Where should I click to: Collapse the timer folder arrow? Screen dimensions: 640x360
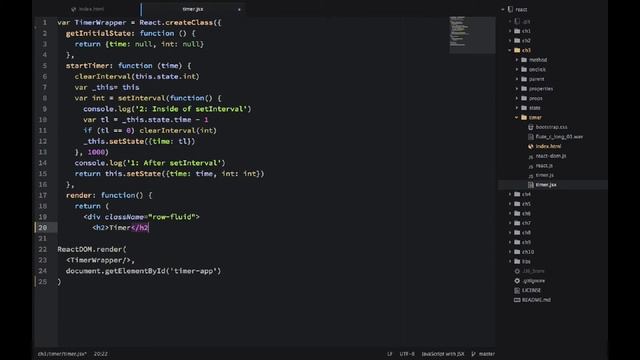[x=517, y=118]
